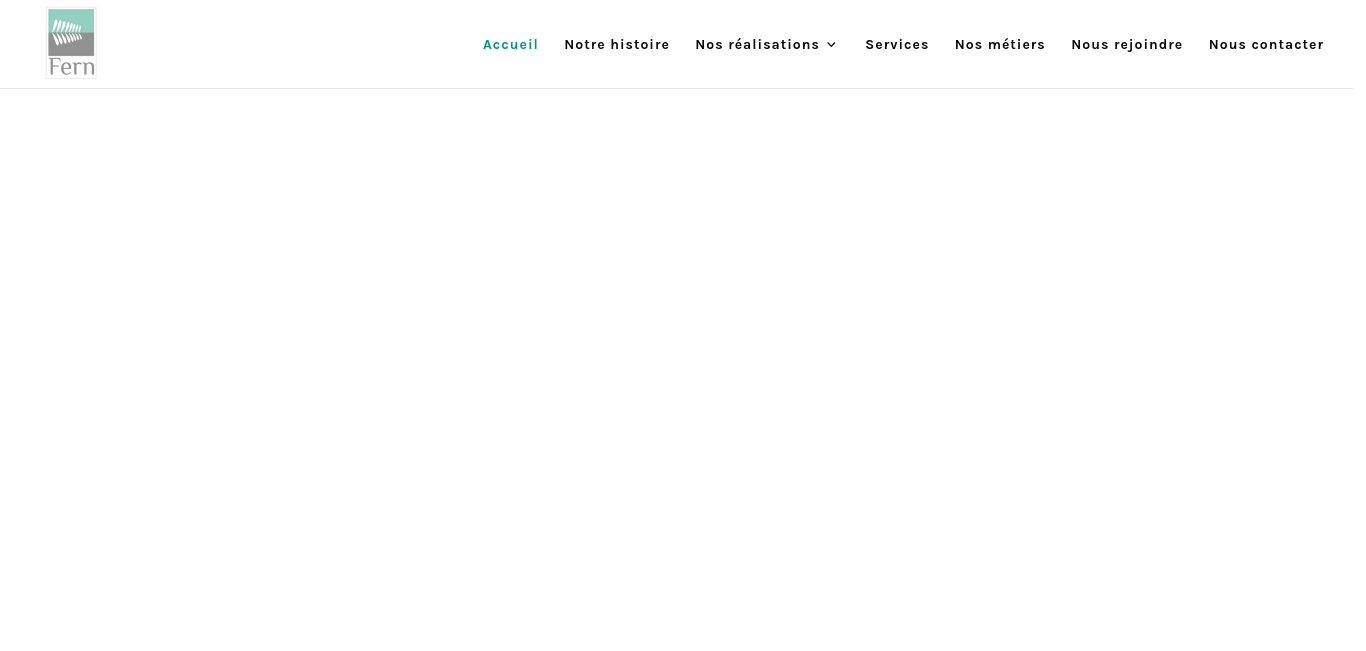Viewport: 1366px width, 651px height.
Task: Click the Fern logo in the header
Action: [x=71, y=43]
